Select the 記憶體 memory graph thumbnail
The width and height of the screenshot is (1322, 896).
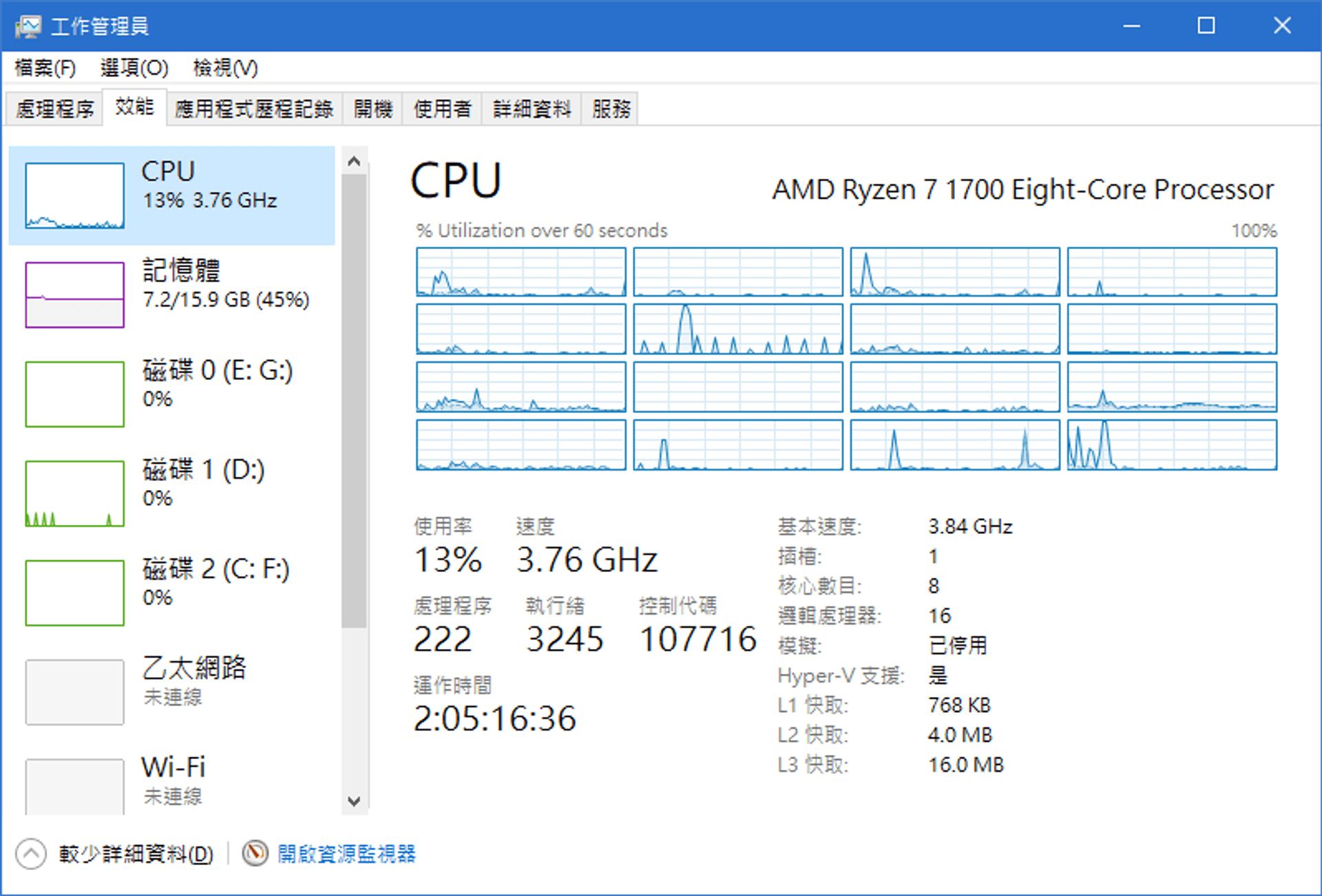[75, 295]
